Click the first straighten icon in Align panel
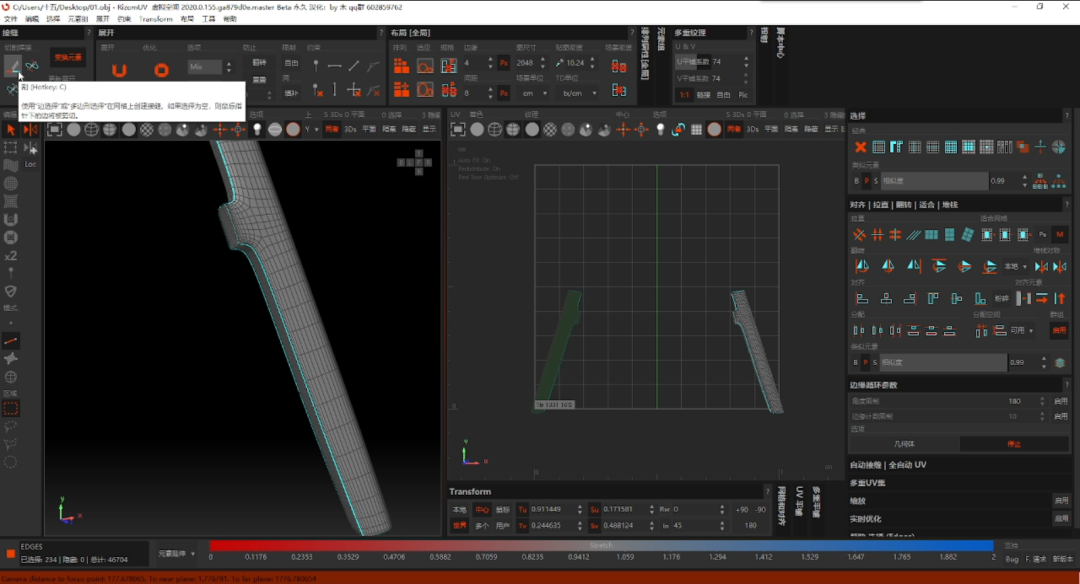Screen dimensions: 1080x584 859,235
